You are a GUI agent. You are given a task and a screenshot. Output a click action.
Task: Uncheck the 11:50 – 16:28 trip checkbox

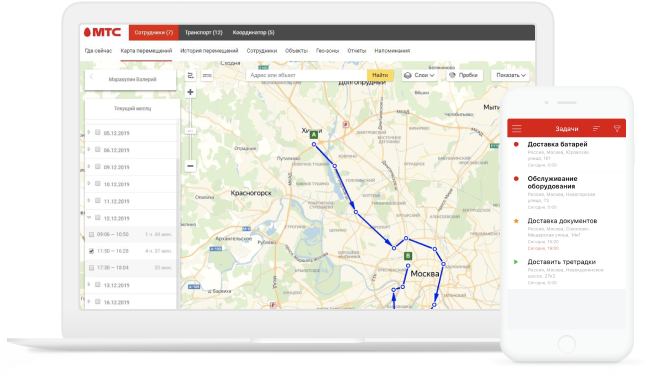[91, 251]
